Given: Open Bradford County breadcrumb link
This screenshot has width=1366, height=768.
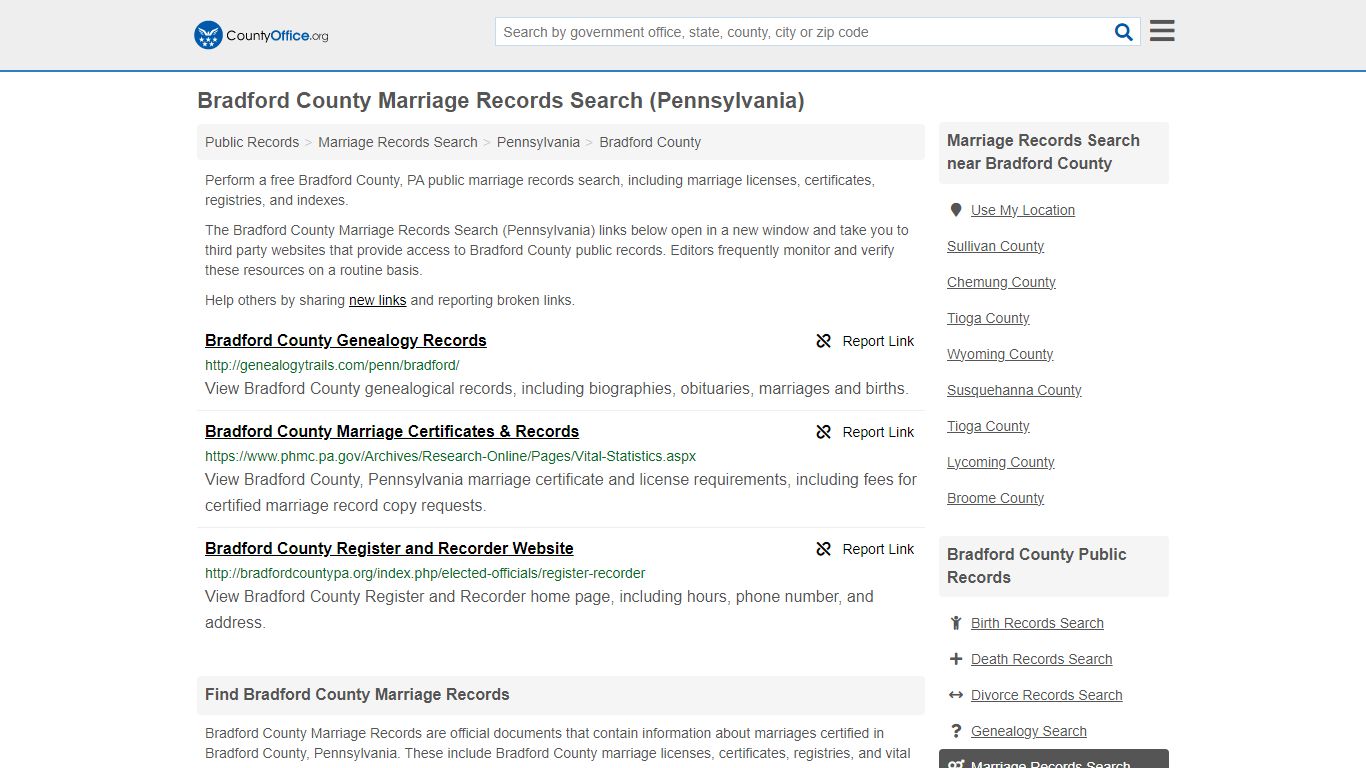Looking at the screenshot, I should 650,142.
